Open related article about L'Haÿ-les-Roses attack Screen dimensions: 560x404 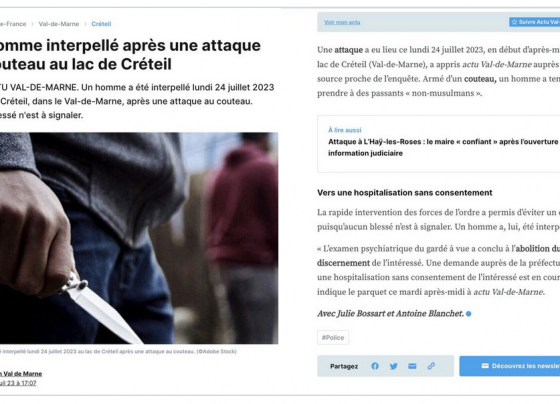coord(443,147)
